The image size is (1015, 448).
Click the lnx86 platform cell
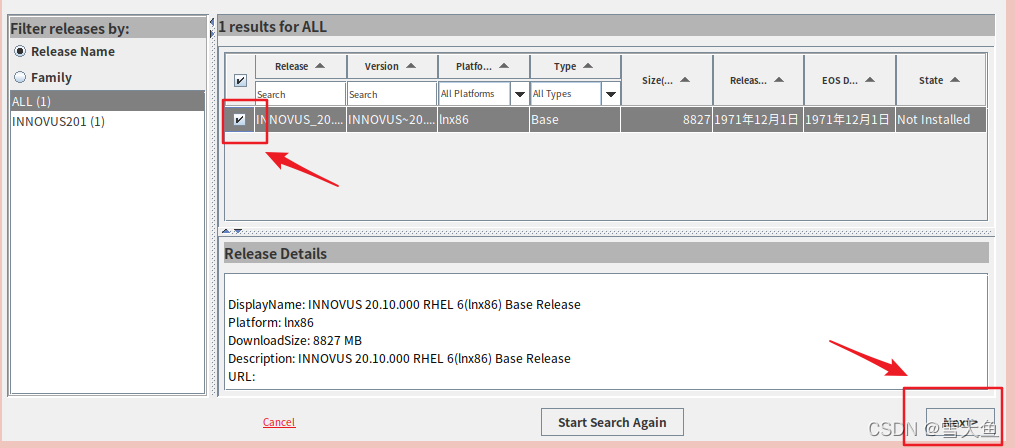coord(484,120)
